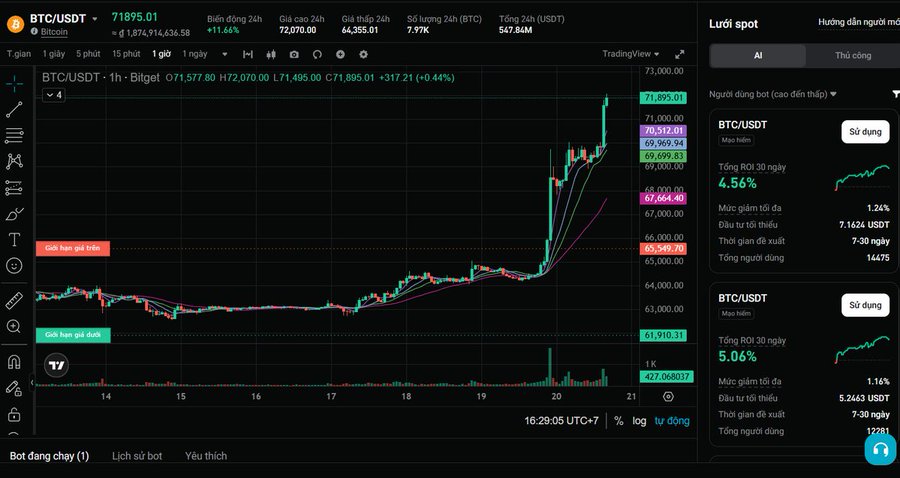The height and width of the screenshot is (478, 900).
Task: Open the indicators icon in chart toolbar
Action: (247, 55)
